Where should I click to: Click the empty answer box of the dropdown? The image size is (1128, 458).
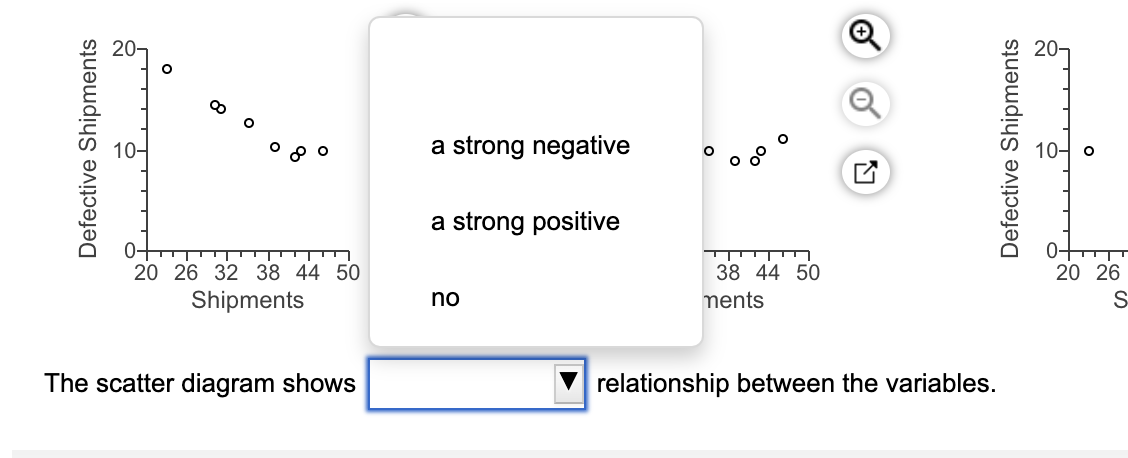(460, 382)
